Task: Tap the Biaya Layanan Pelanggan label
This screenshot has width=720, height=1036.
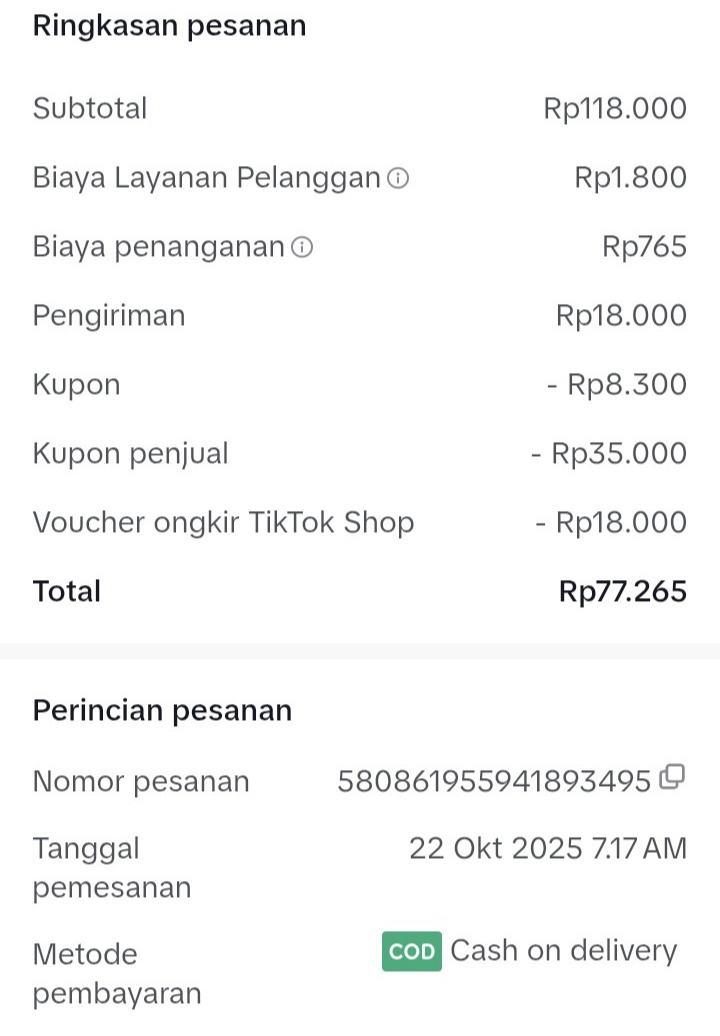Action: pos(206,178)
